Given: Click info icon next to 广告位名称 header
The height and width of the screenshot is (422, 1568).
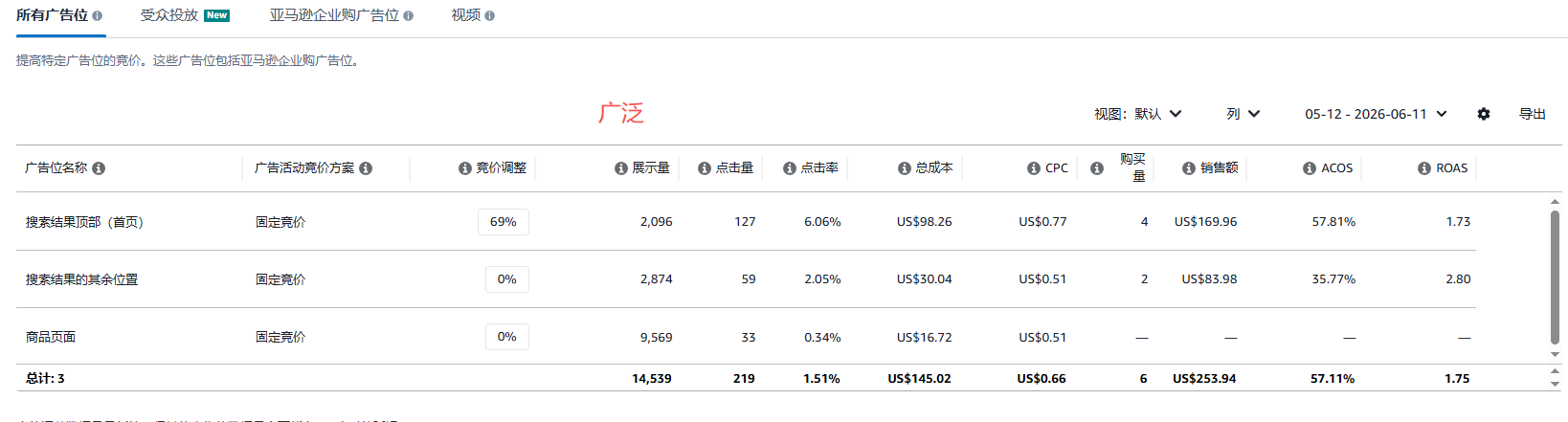Looking at the screenshot, I should (x=99, y=168).
